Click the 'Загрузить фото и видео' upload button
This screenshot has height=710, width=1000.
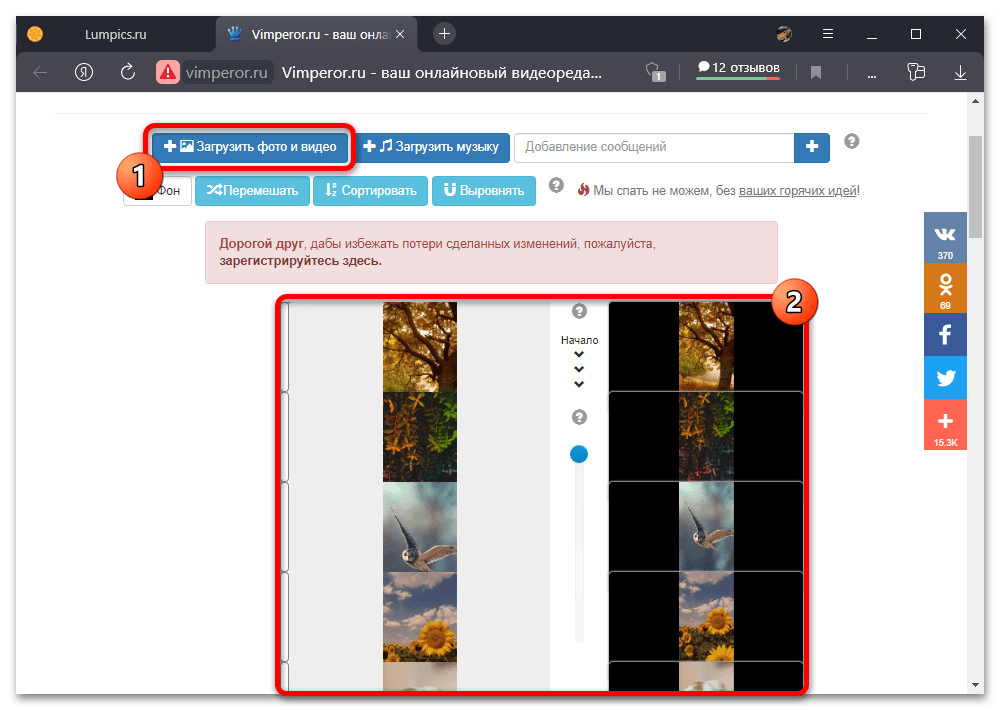[x=250, y=147]
